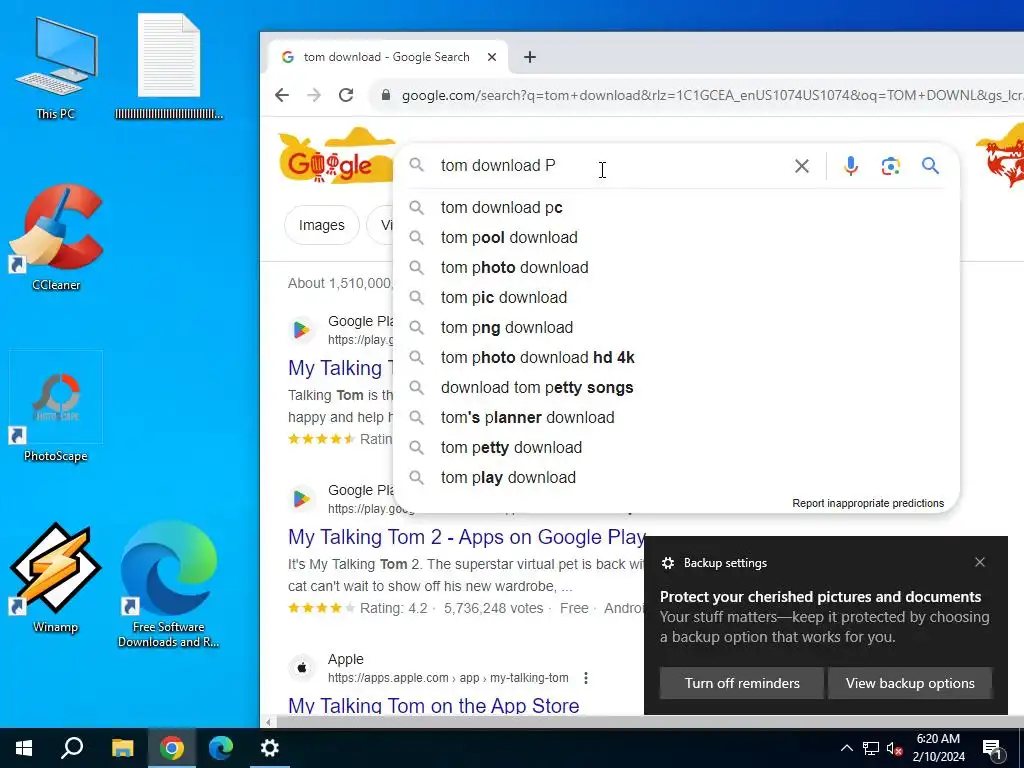
Task: Choose suggestion 'tom petty download'
Action: (677, 448)
